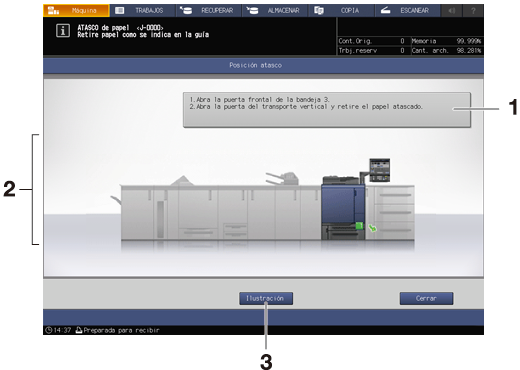Click the printer status icon near Preparada
Image resolution: width=520 pixels, height=370 pixels.
point(79,330)
